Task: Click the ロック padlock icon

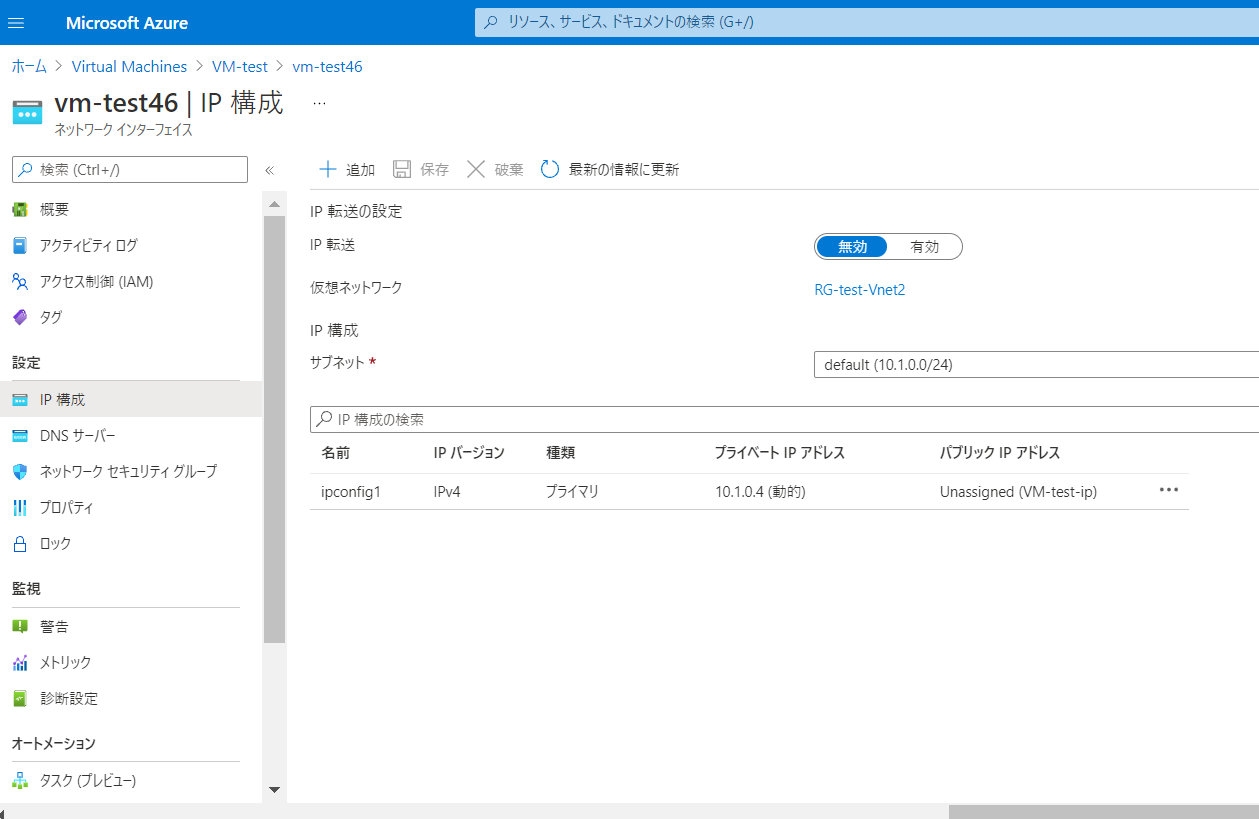Action: 20,544
